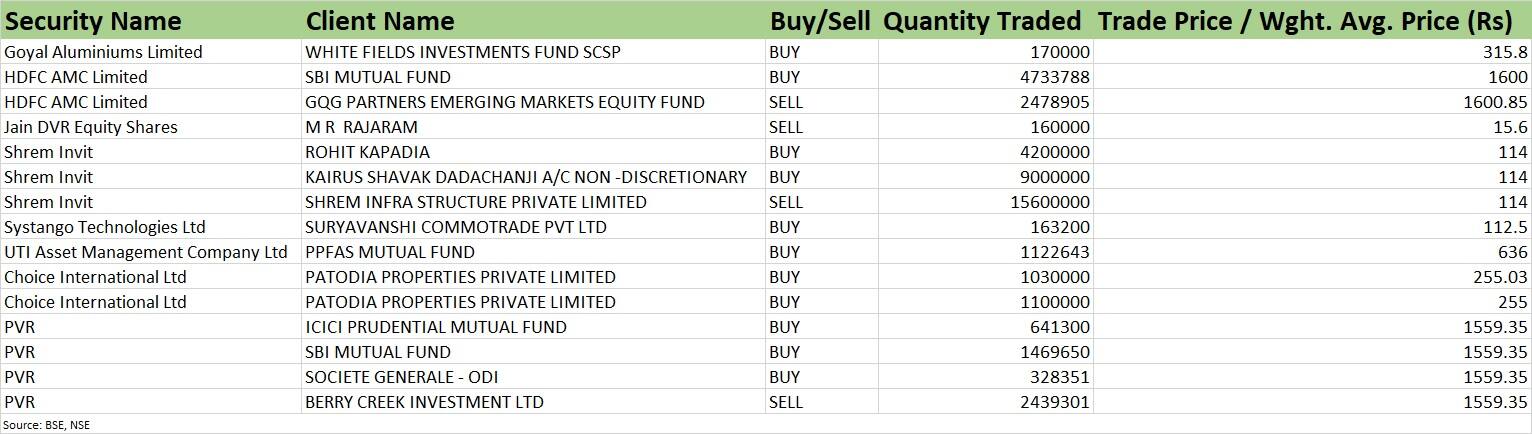Click the WHITE FIELDS INVESTMENTS FUND SCSP cell

533,52
